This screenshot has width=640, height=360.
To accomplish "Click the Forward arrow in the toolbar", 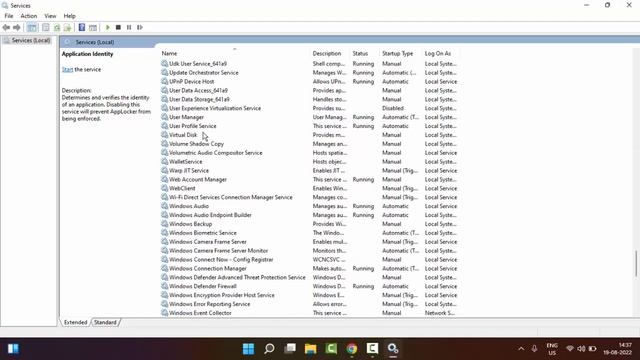I will [x=17, y=27].
